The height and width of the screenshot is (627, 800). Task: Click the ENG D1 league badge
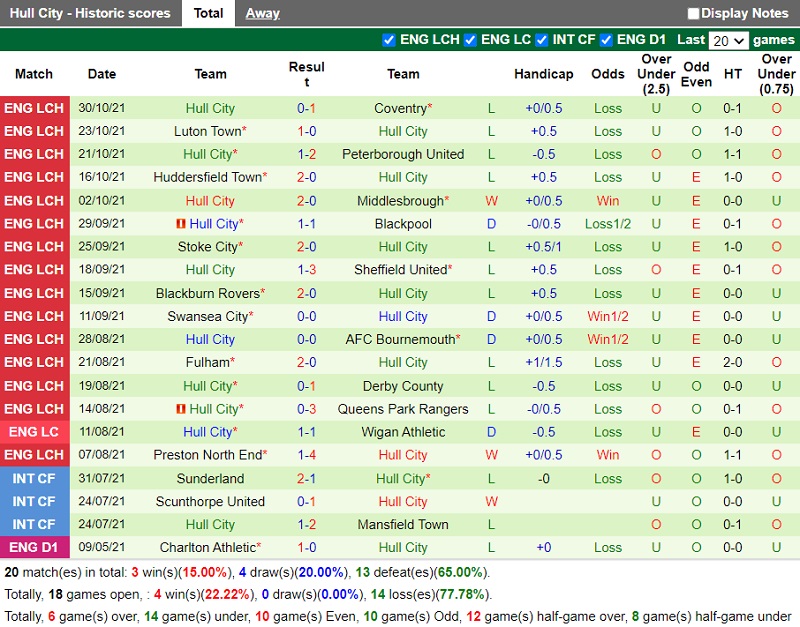click(x=34, y=547)
